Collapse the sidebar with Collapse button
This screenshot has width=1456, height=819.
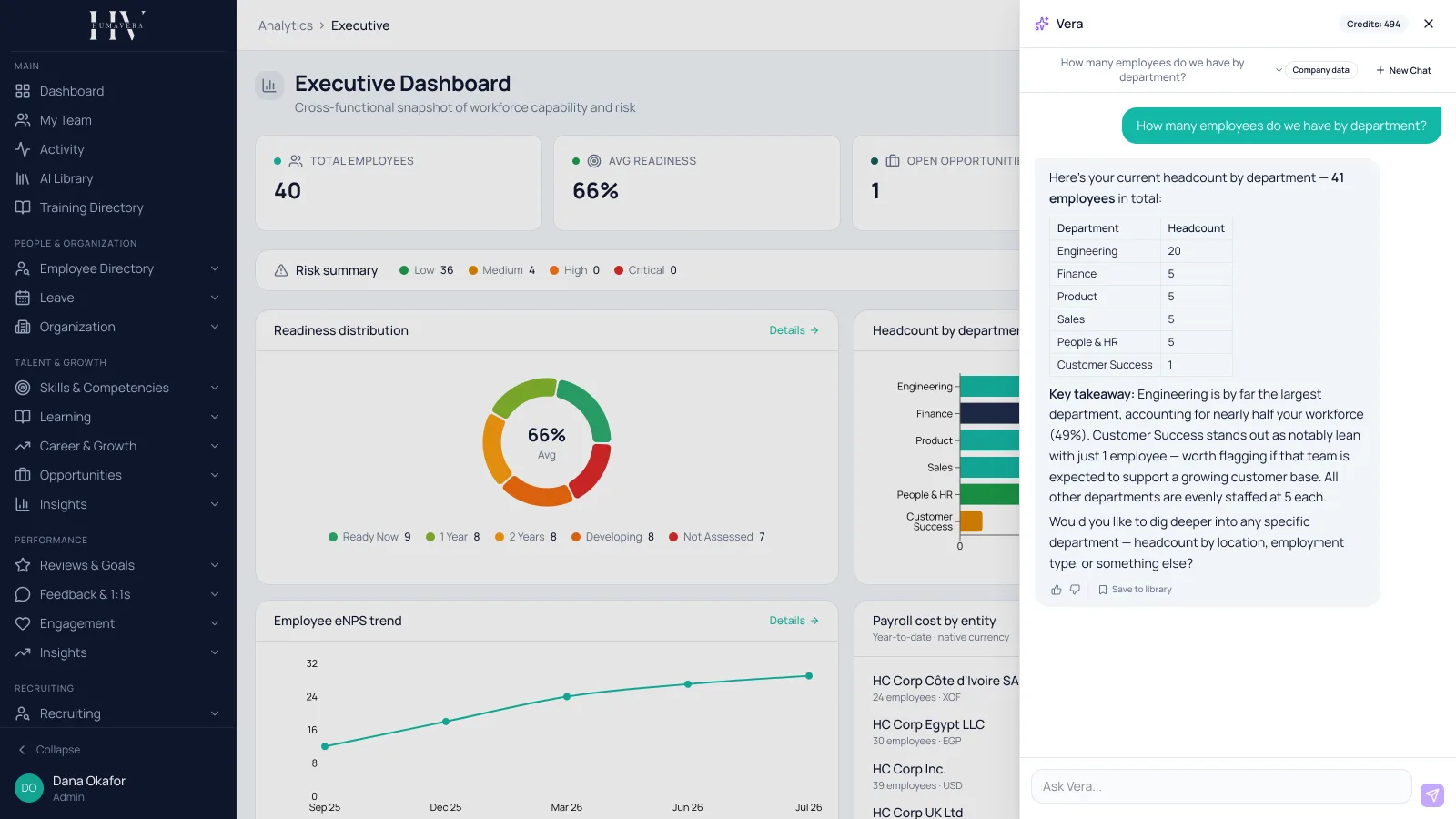(50, 750)
